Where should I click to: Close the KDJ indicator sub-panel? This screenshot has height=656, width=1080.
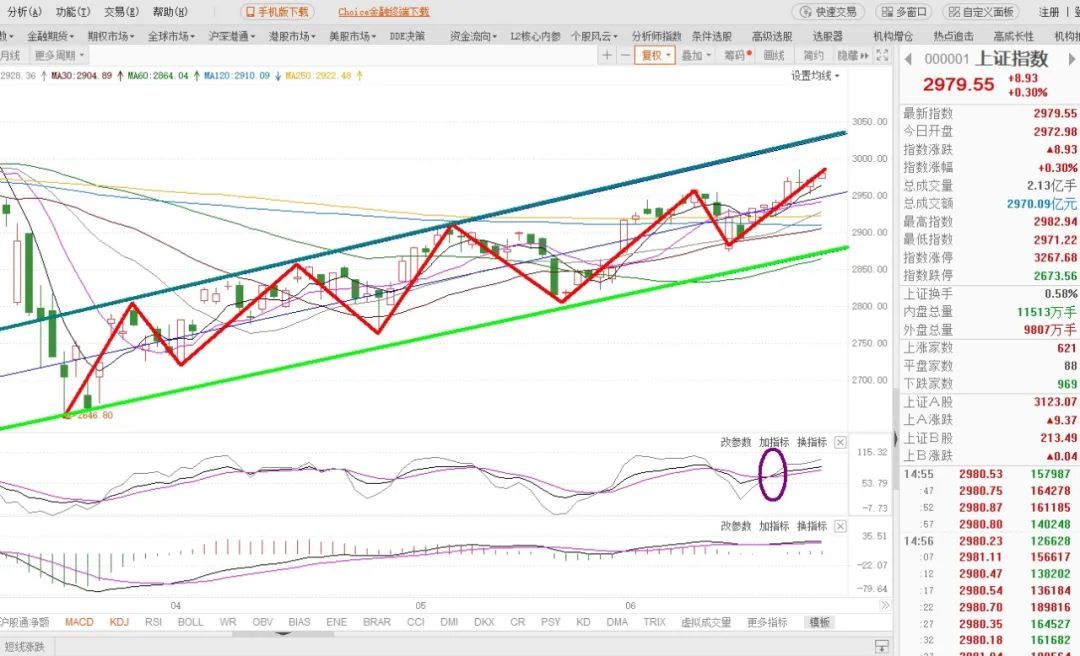840,442
